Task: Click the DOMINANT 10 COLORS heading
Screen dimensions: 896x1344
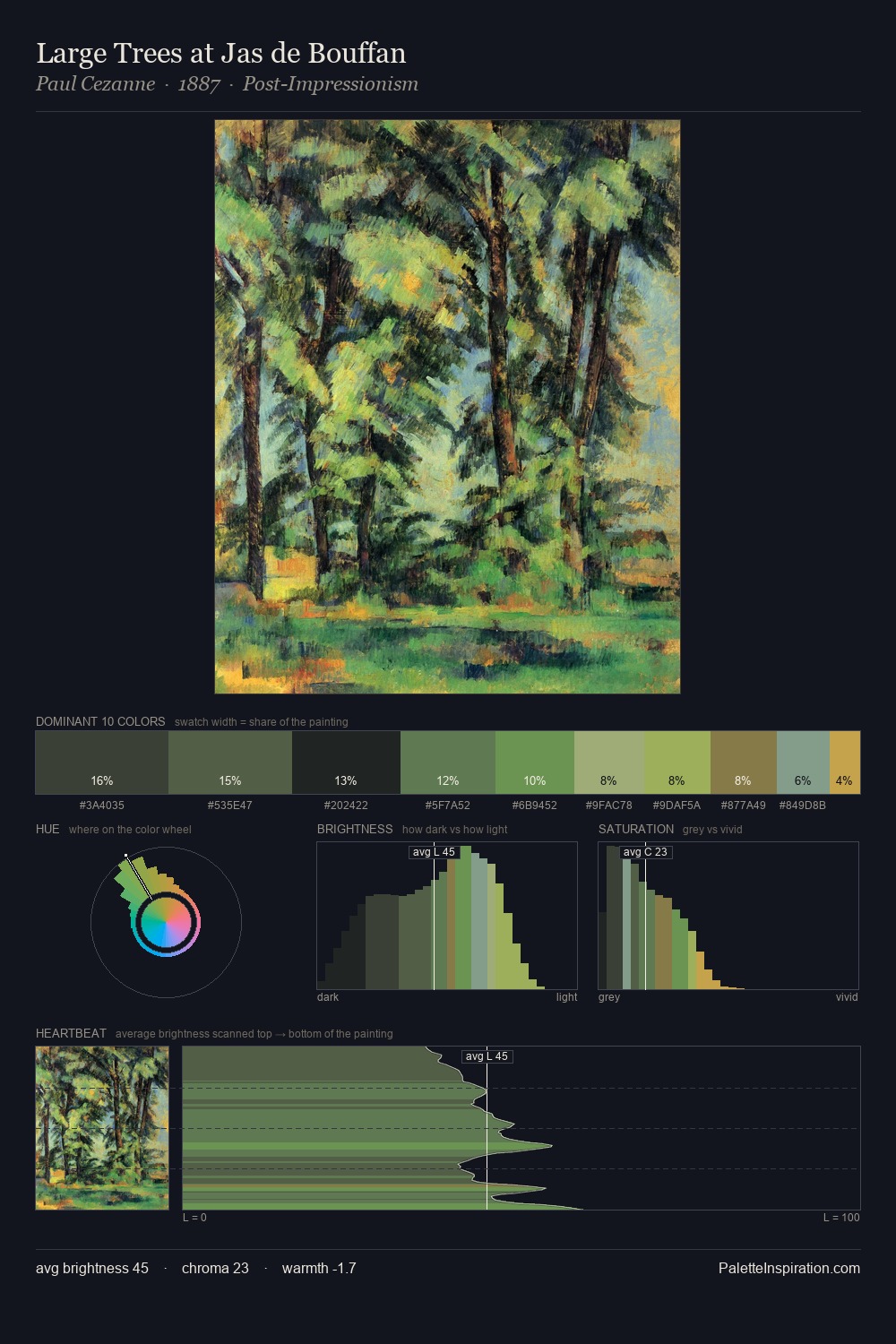Action: [100, 721]
